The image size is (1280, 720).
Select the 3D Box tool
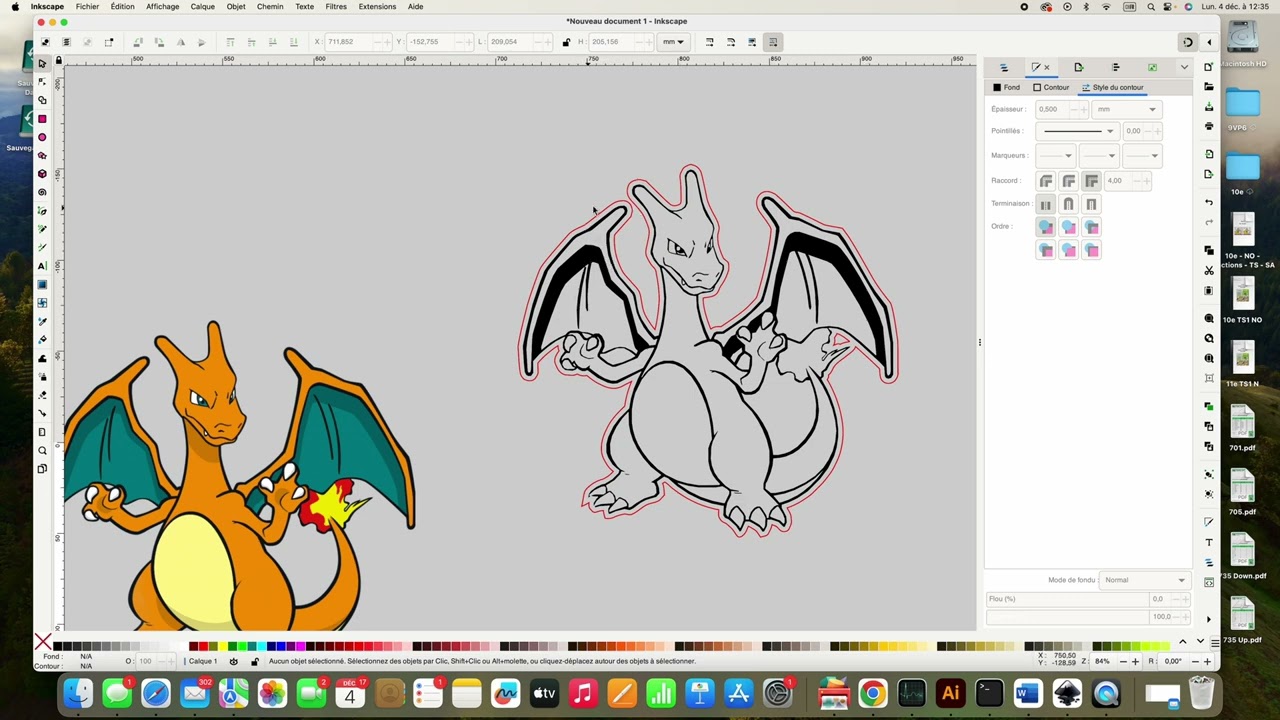(42, 174)
